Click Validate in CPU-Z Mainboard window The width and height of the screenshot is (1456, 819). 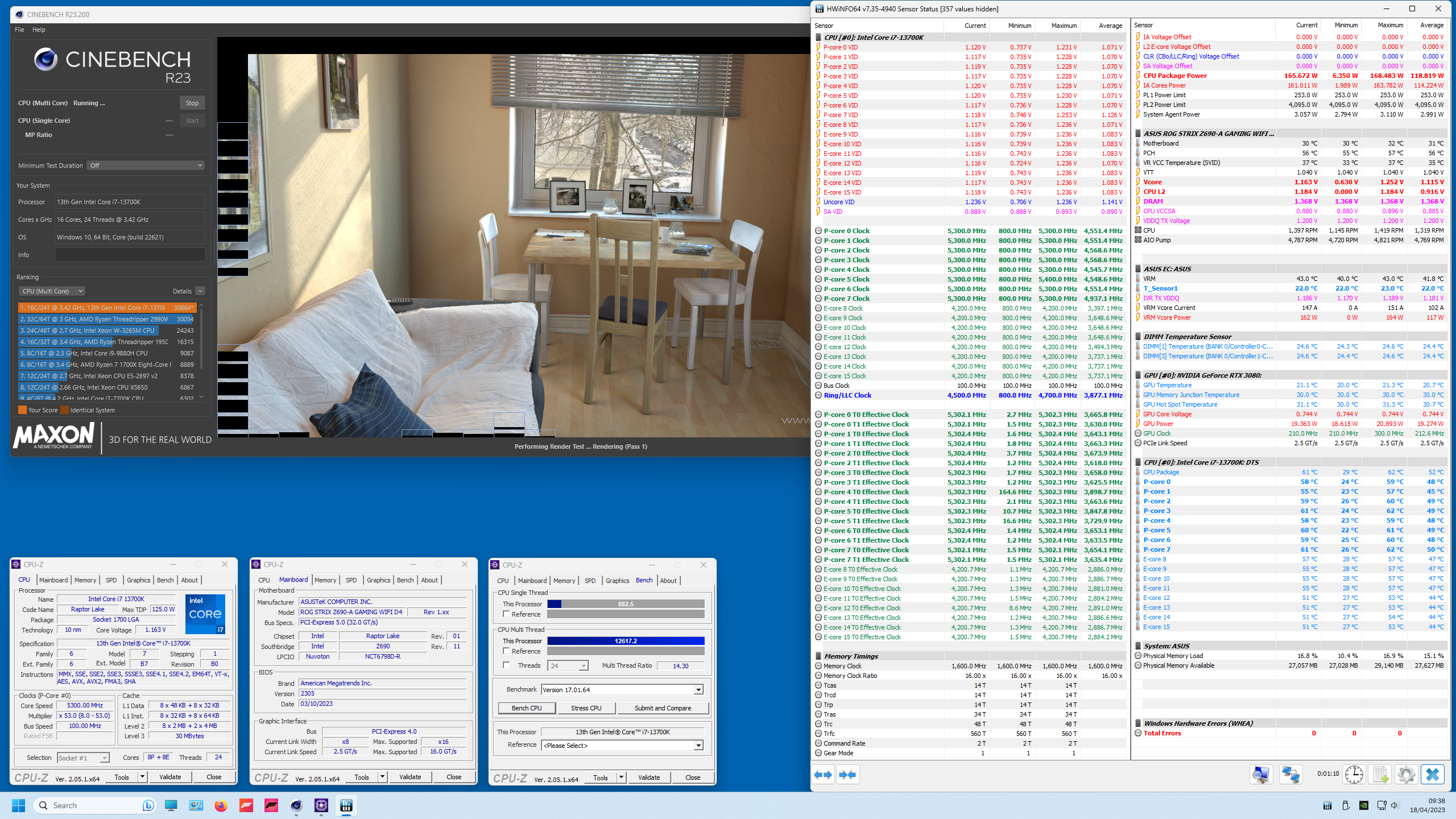point(410,777)
